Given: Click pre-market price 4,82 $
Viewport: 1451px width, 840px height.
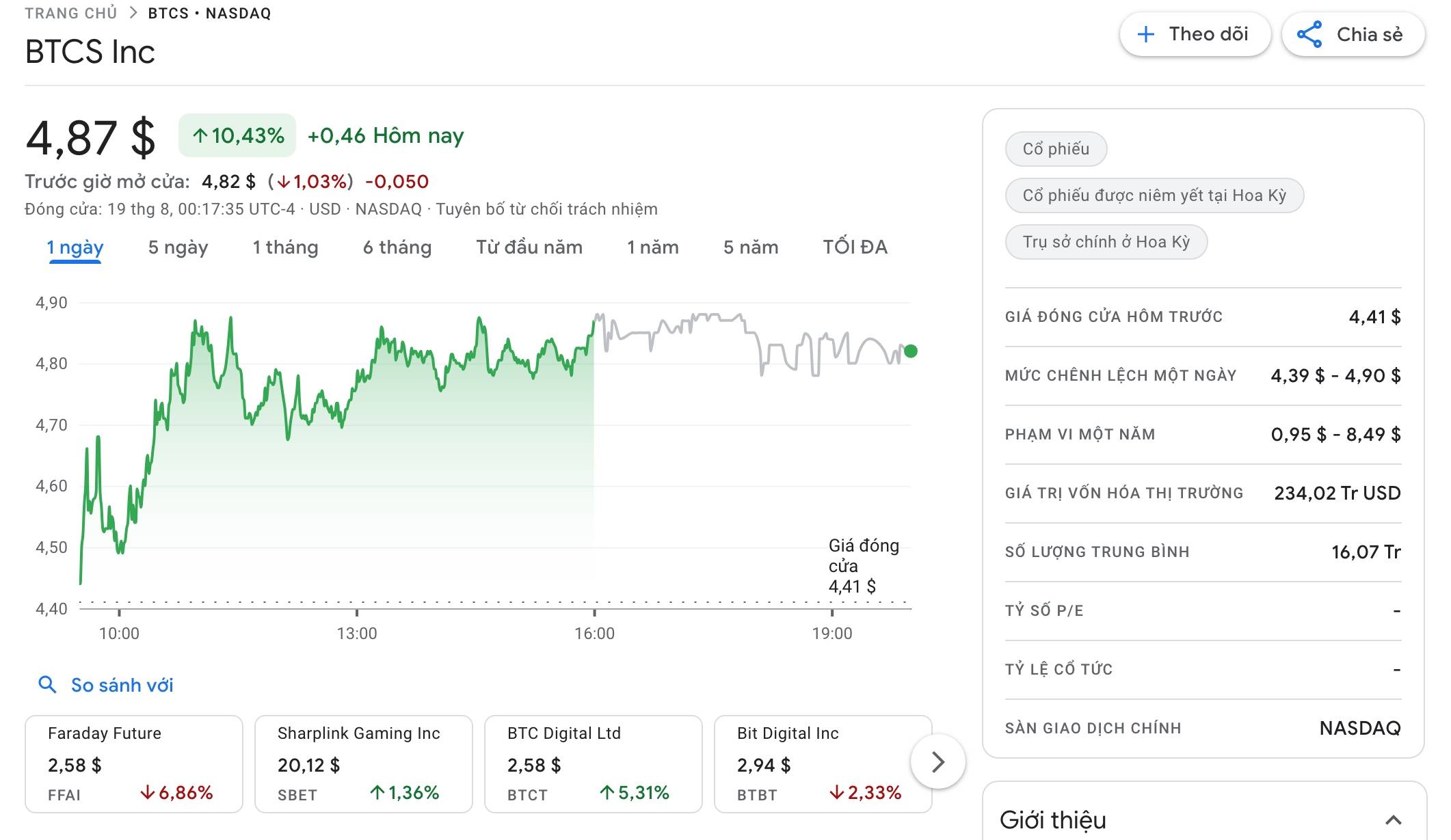Looking at the screenshot, I should 228,182.
